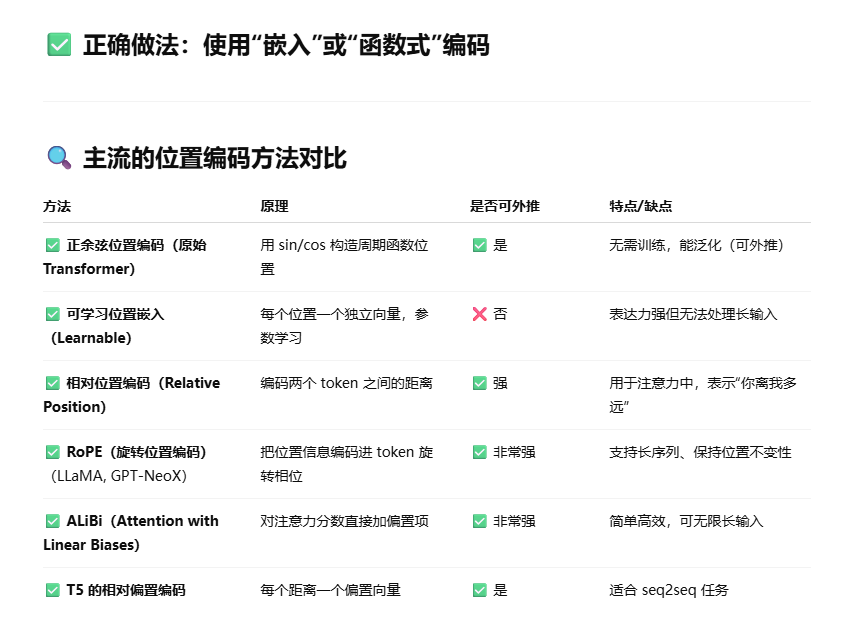849x623 pixels.
Task: Click the 否 value in Learnable row
Action: [x=500, y=314]
